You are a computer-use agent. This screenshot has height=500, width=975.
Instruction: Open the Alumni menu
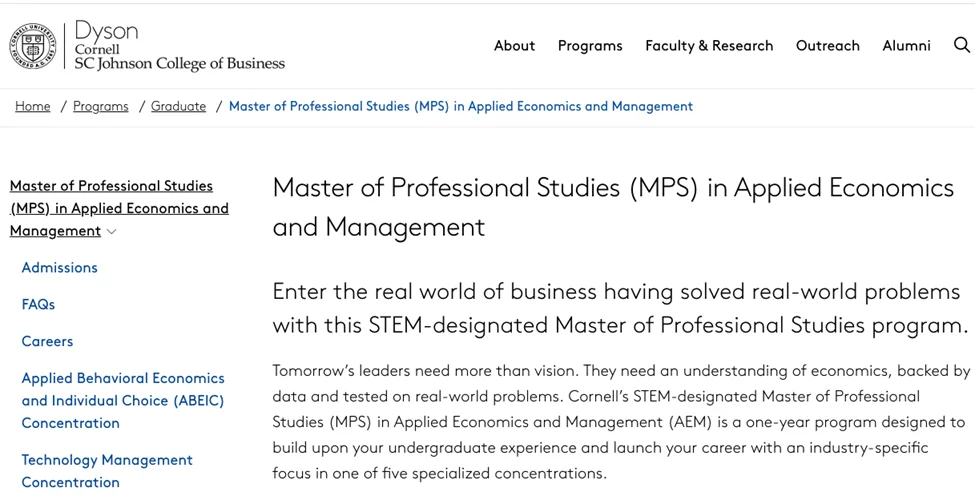click(x=906, y=46)
